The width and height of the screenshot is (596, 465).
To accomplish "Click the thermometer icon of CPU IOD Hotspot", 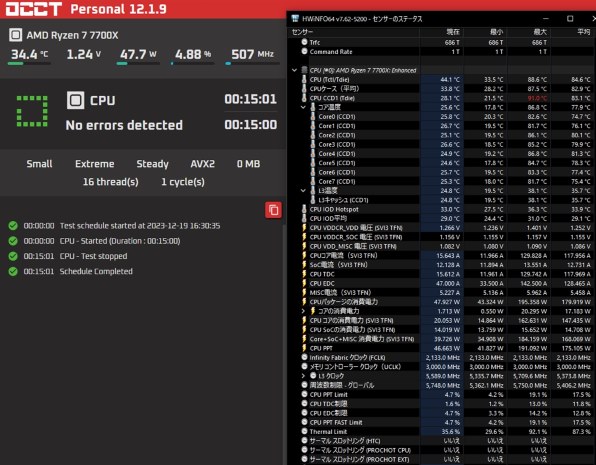I will click(304, 209).
